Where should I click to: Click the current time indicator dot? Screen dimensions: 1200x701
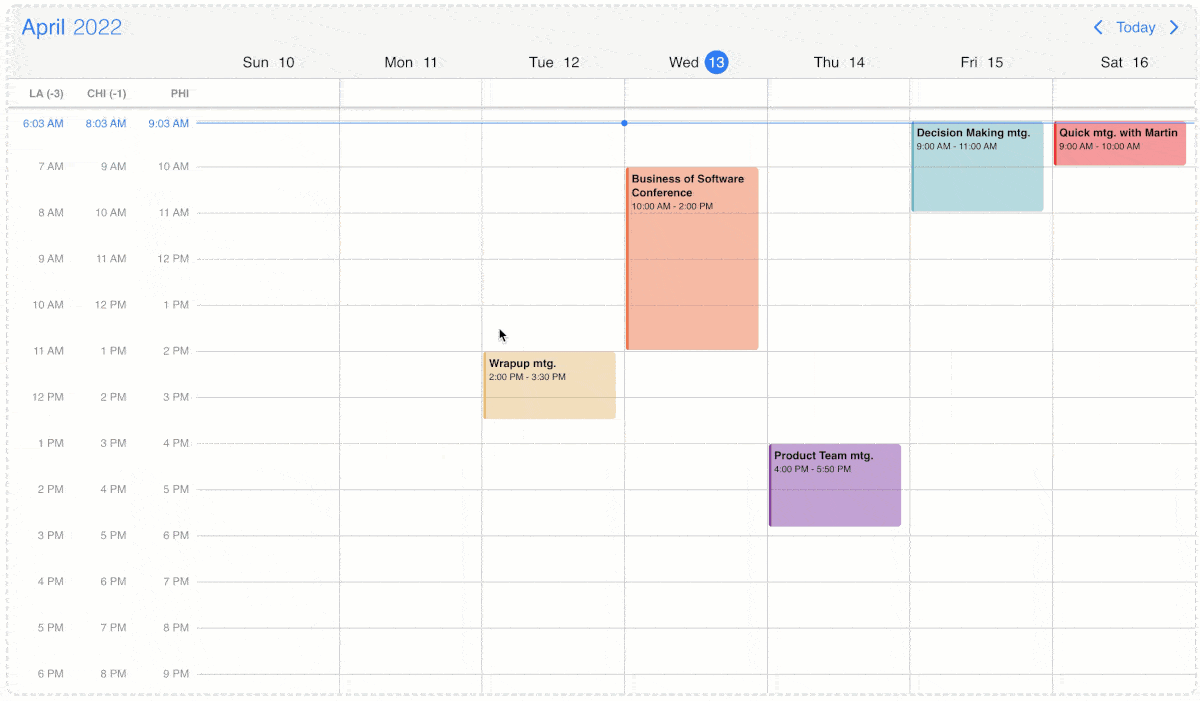[x=624, y=123]
